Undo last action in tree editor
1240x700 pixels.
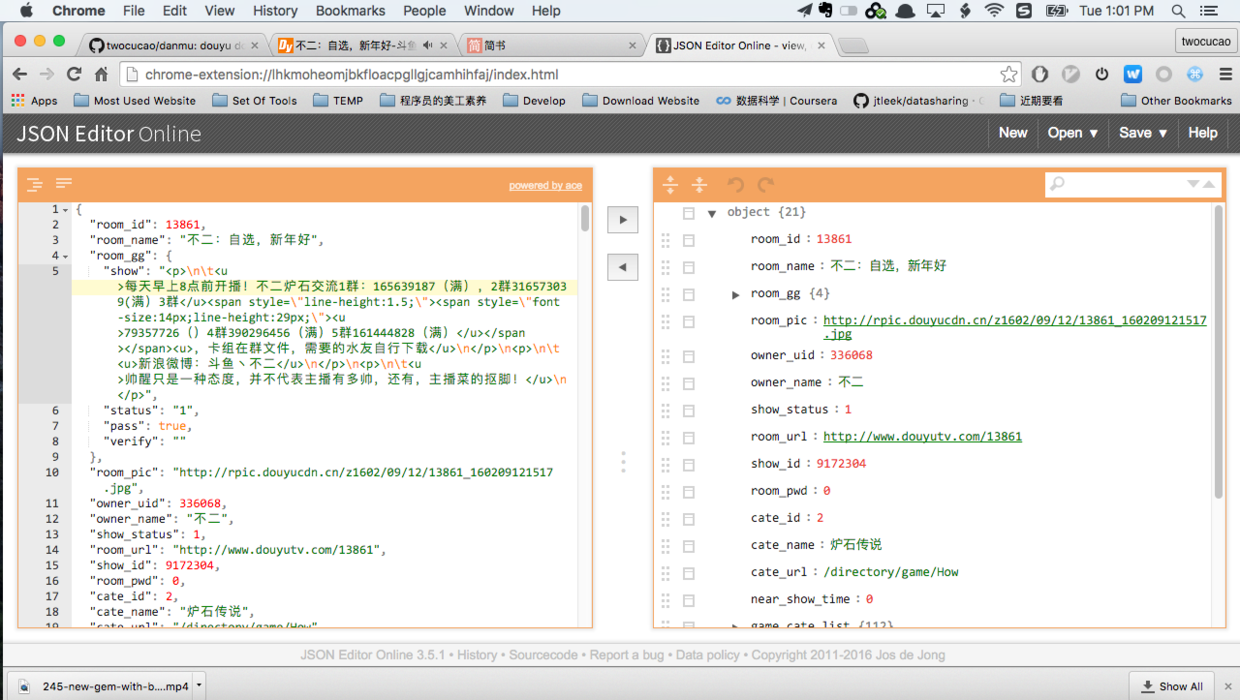click(x=736, y=184)
